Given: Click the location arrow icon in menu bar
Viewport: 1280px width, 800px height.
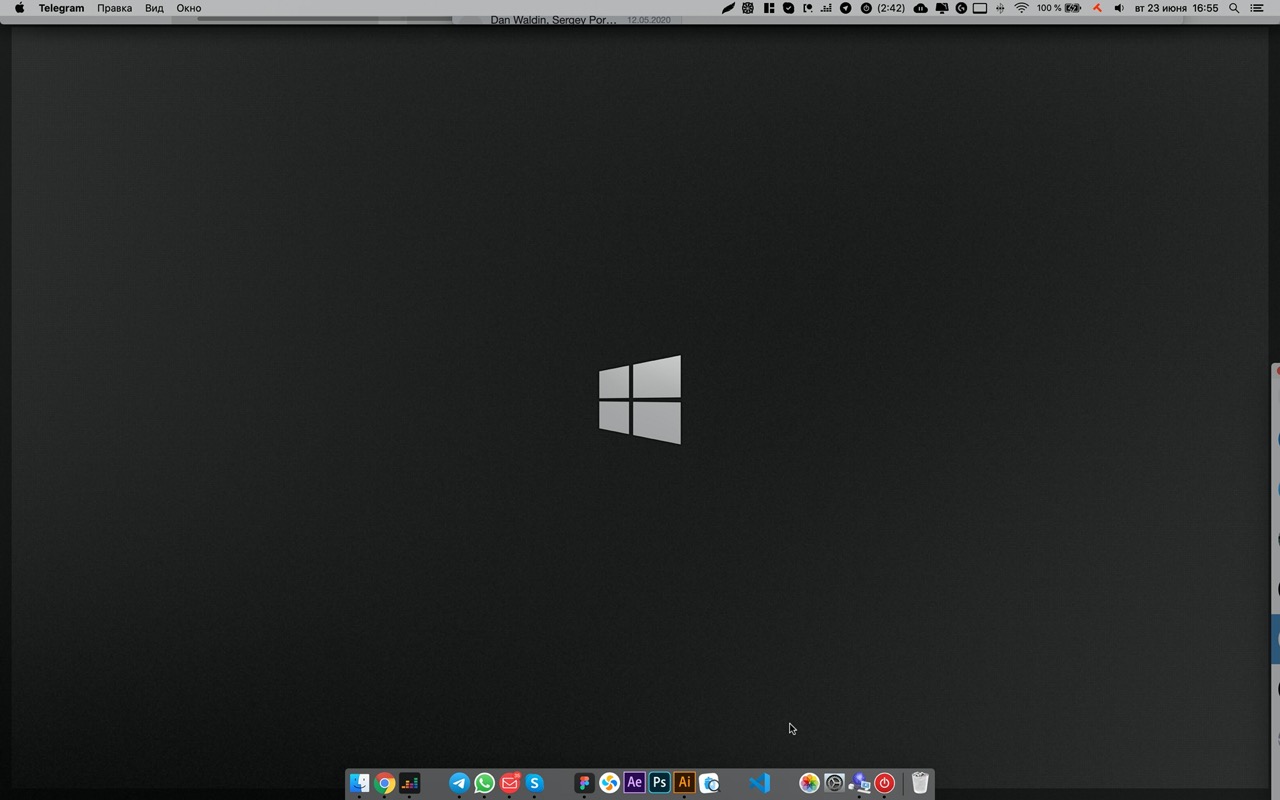Looking at the screenshot, I should tap(846, 8).
